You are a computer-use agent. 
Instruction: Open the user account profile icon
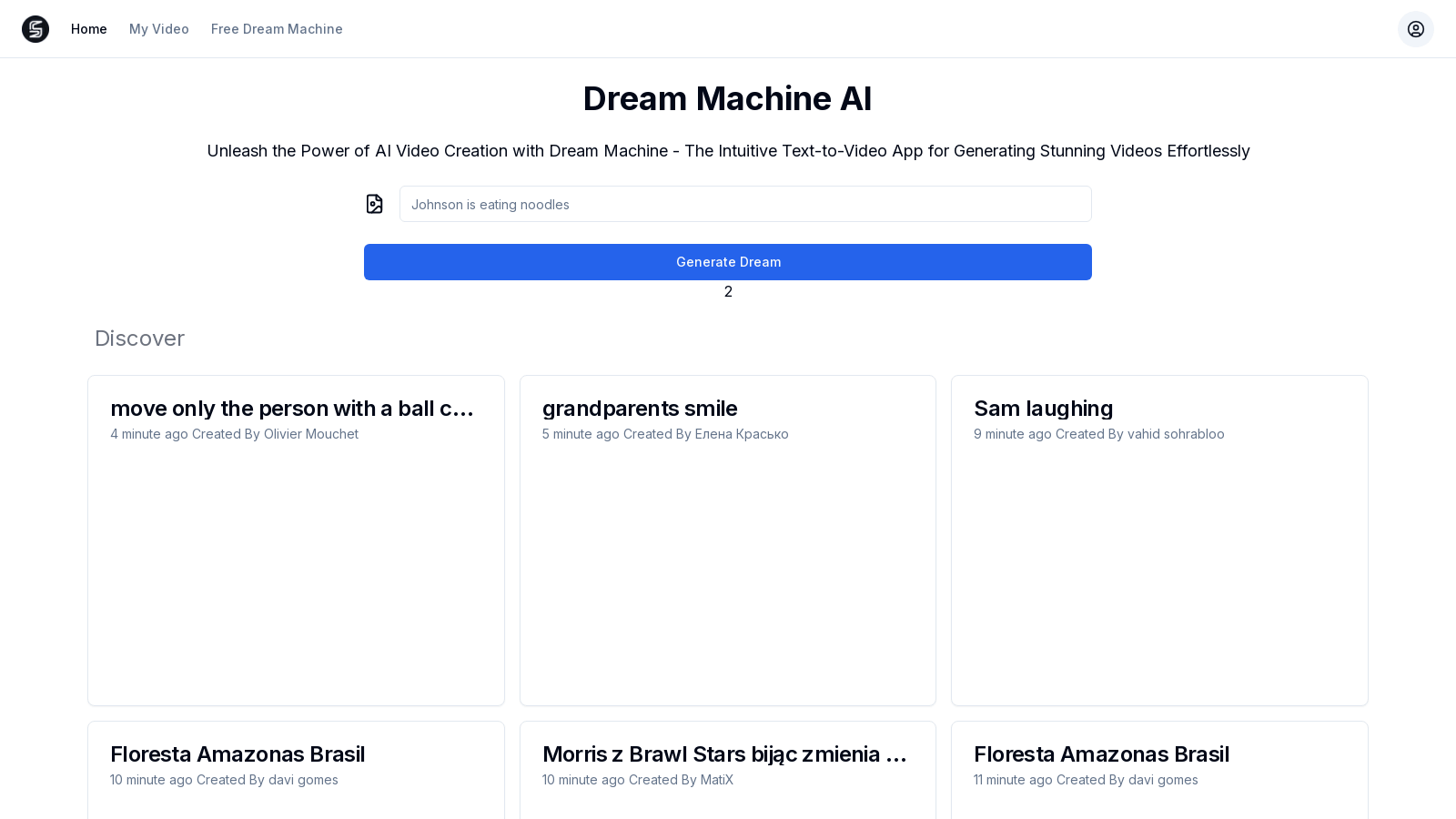(x=1415, y=29)
